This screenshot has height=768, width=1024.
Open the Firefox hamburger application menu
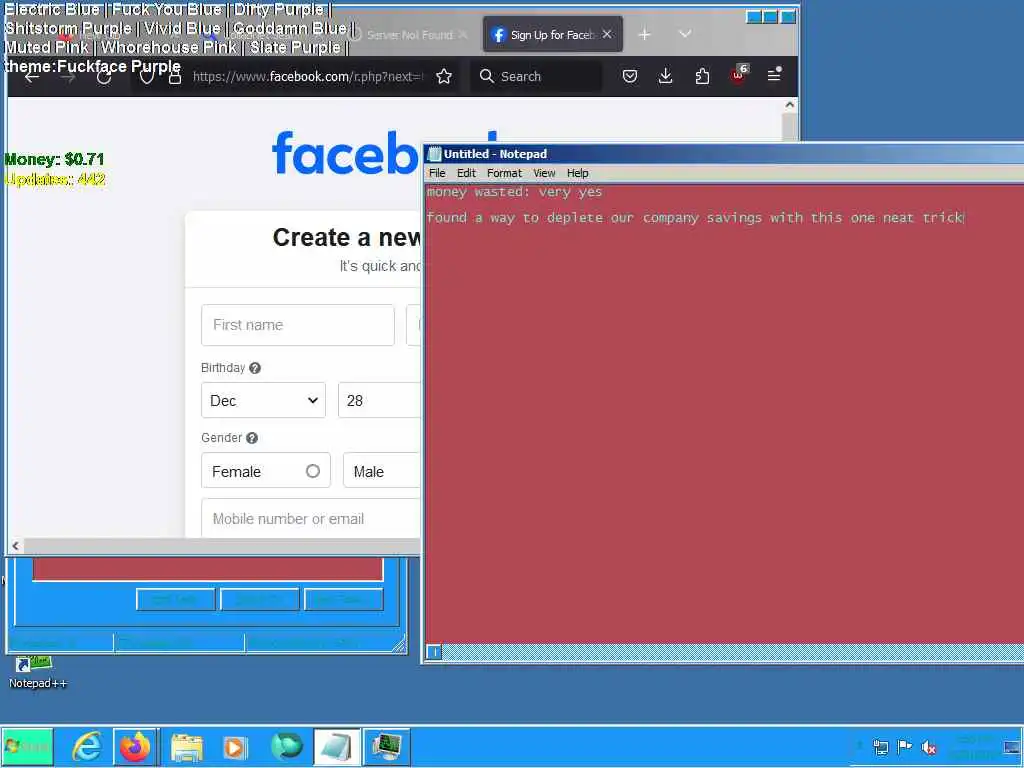(x=774, y=75)
